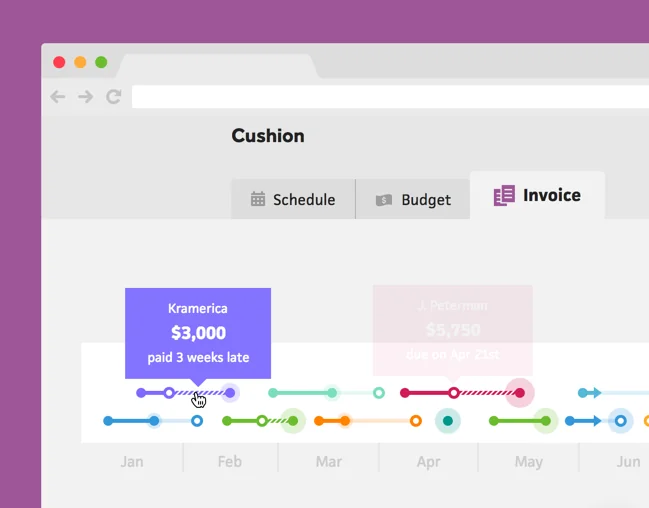Go back with the browser back arrow
Viewport: 649px width, 508px height.
(x=58, y=97)
